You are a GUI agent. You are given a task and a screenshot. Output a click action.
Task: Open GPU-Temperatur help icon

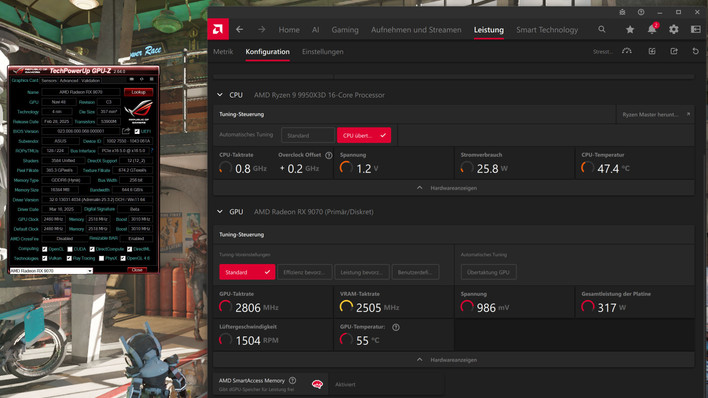click(396, 327)
